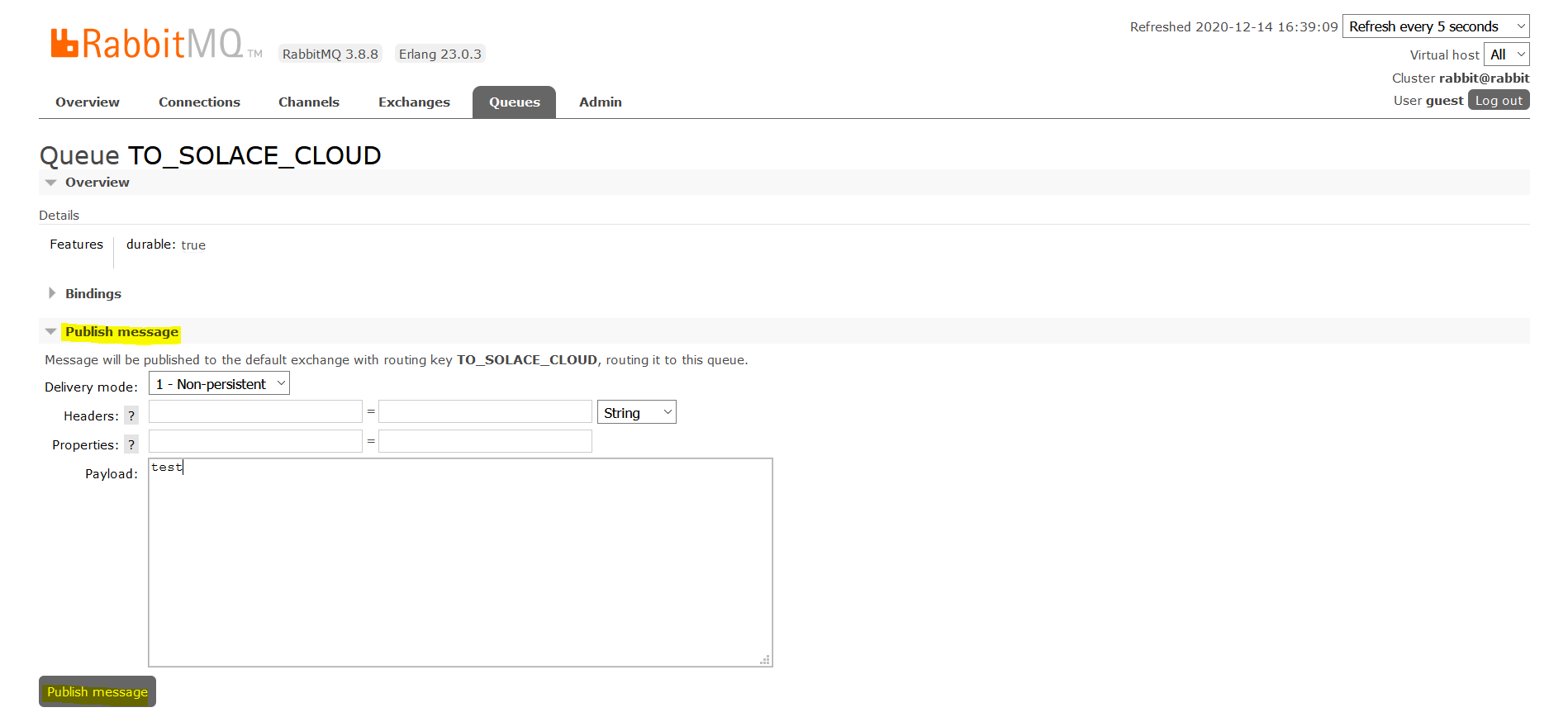This screenshot has width=1568, height=717.
Task: Open the Virtual host selector
Action: pos(1506,55)
